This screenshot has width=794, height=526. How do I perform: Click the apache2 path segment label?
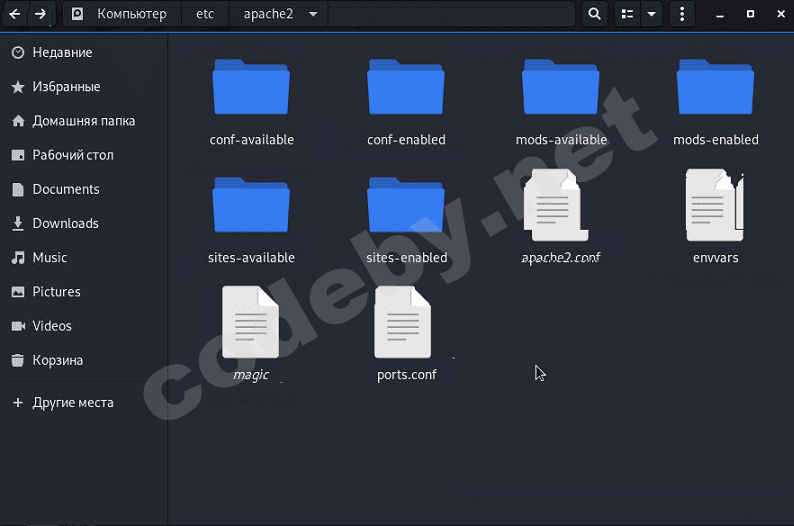click(268, 14)
